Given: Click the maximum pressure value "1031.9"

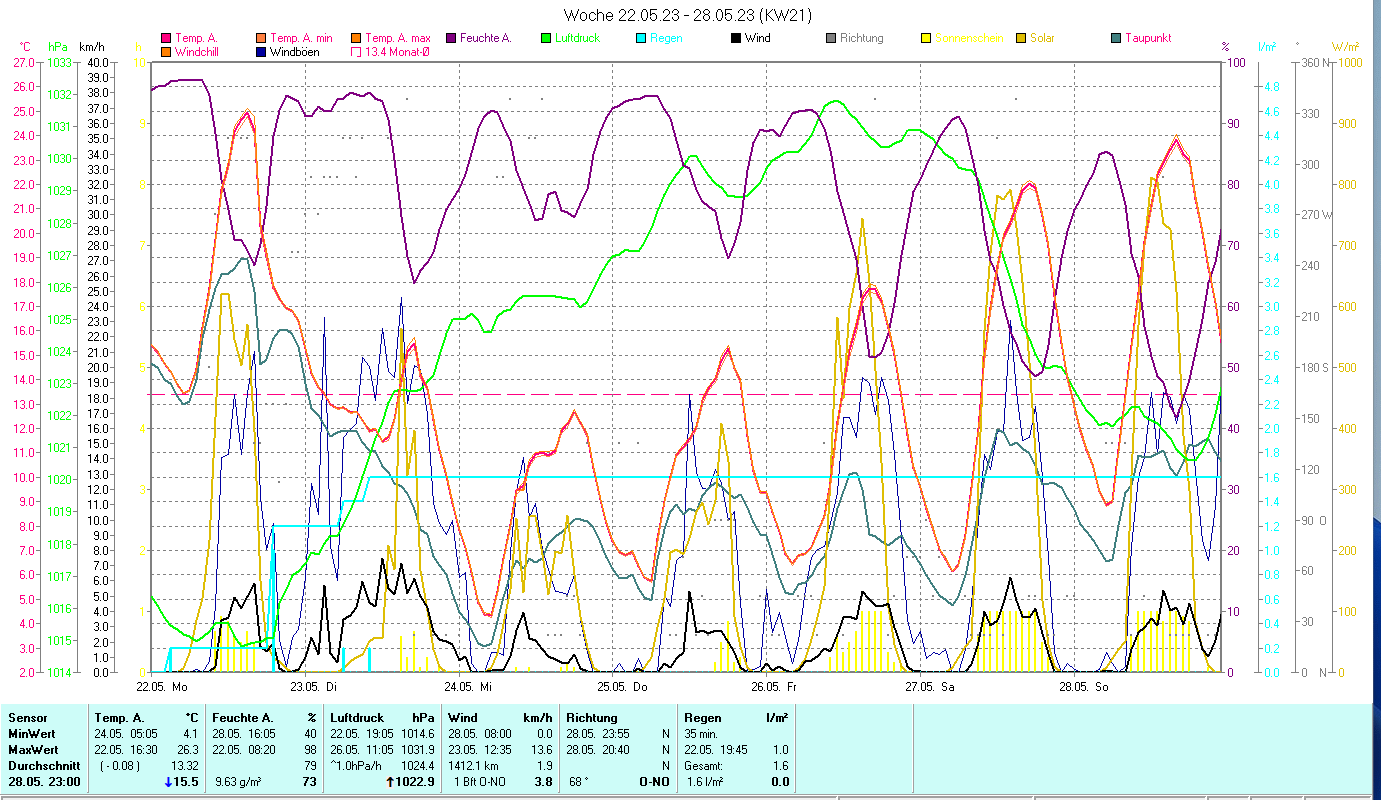Looking at the screenshot, I should point(417,750).
